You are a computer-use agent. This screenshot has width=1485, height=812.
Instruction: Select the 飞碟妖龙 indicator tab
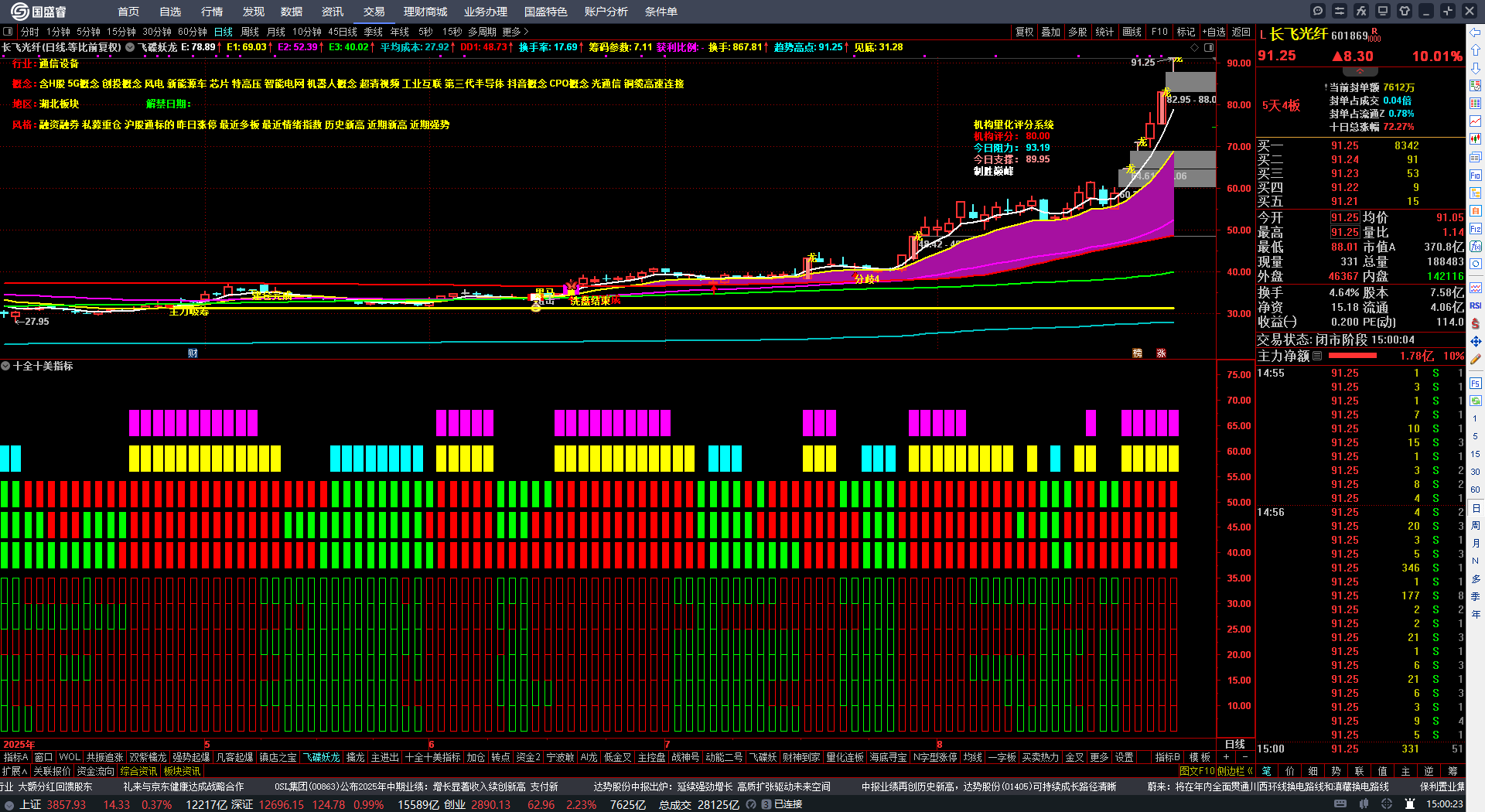[x=321, y=757]
